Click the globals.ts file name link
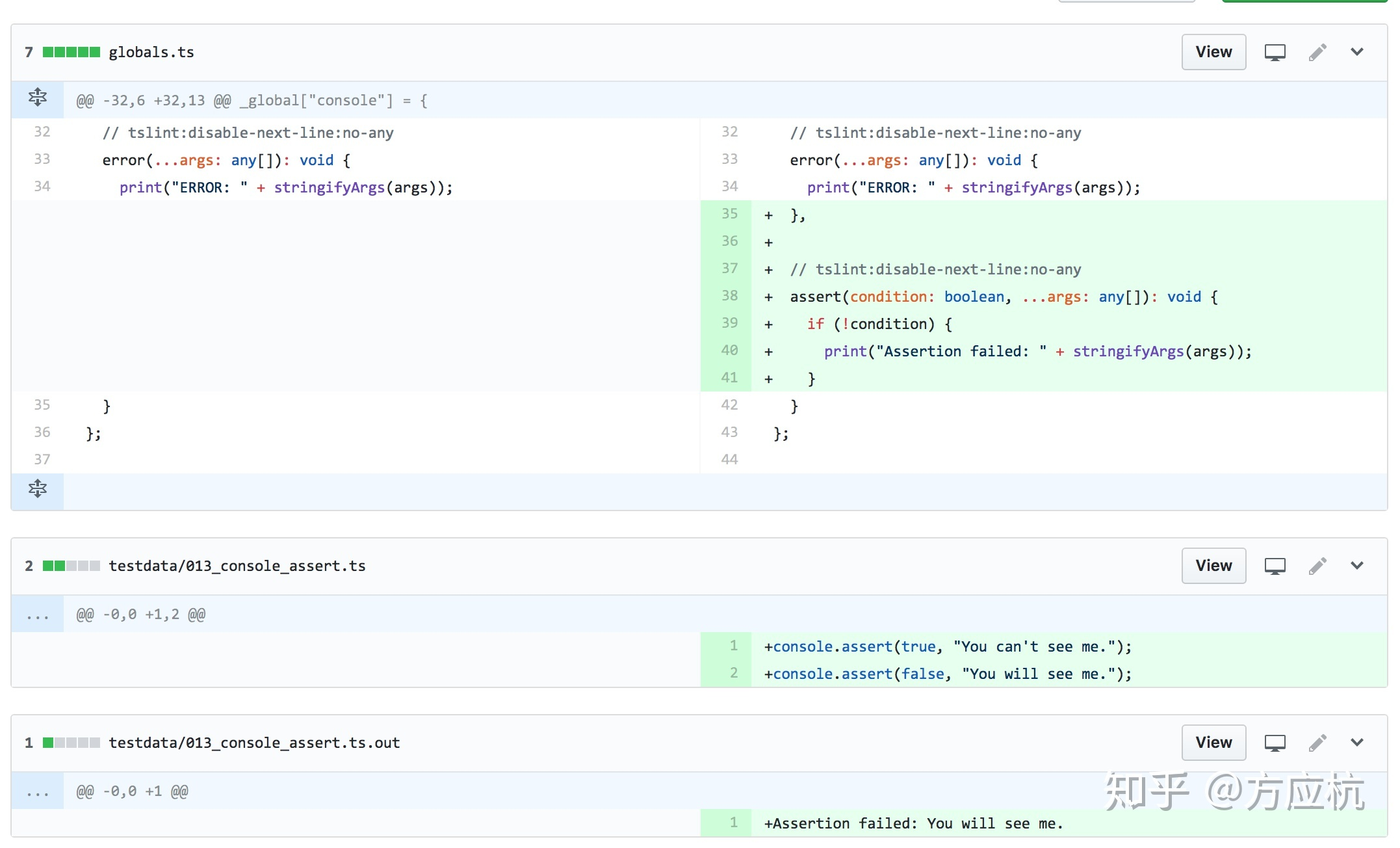Viewport: 1400px width, 848px height. click(151, 52)
